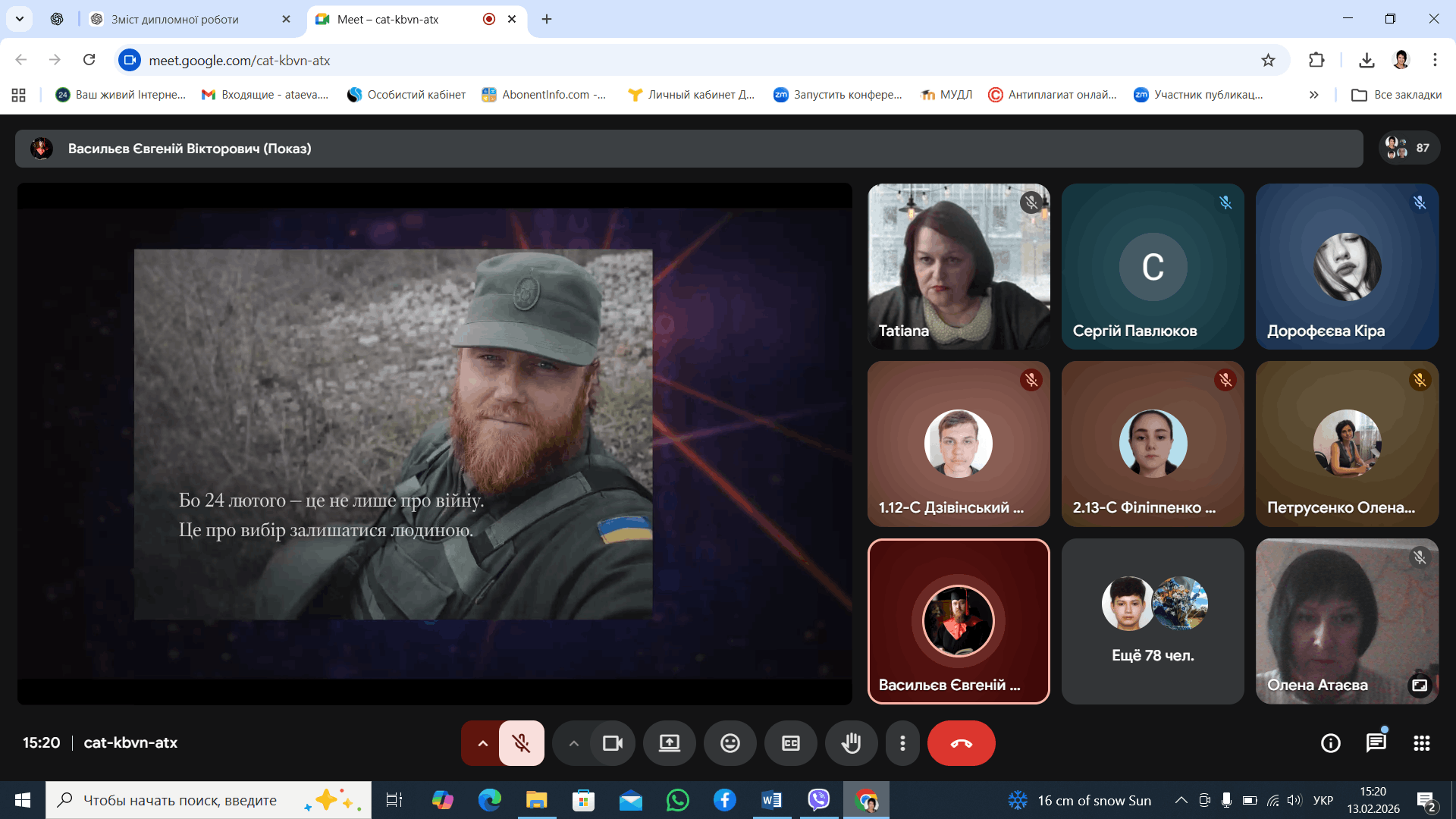Show all 87 participants list
The image size is (1456, 819).
[x=1408, y=148]
